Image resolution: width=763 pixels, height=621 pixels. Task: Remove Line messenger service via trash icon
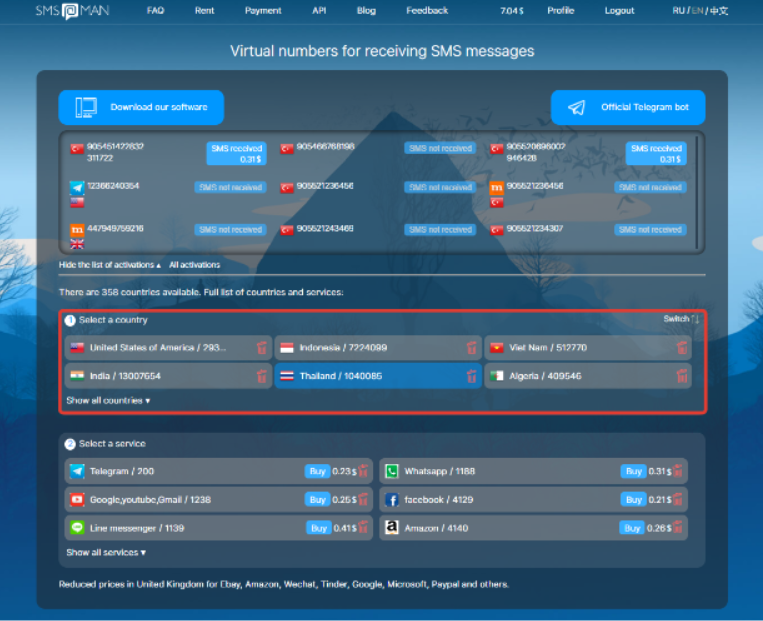click(x=363, y=528)
